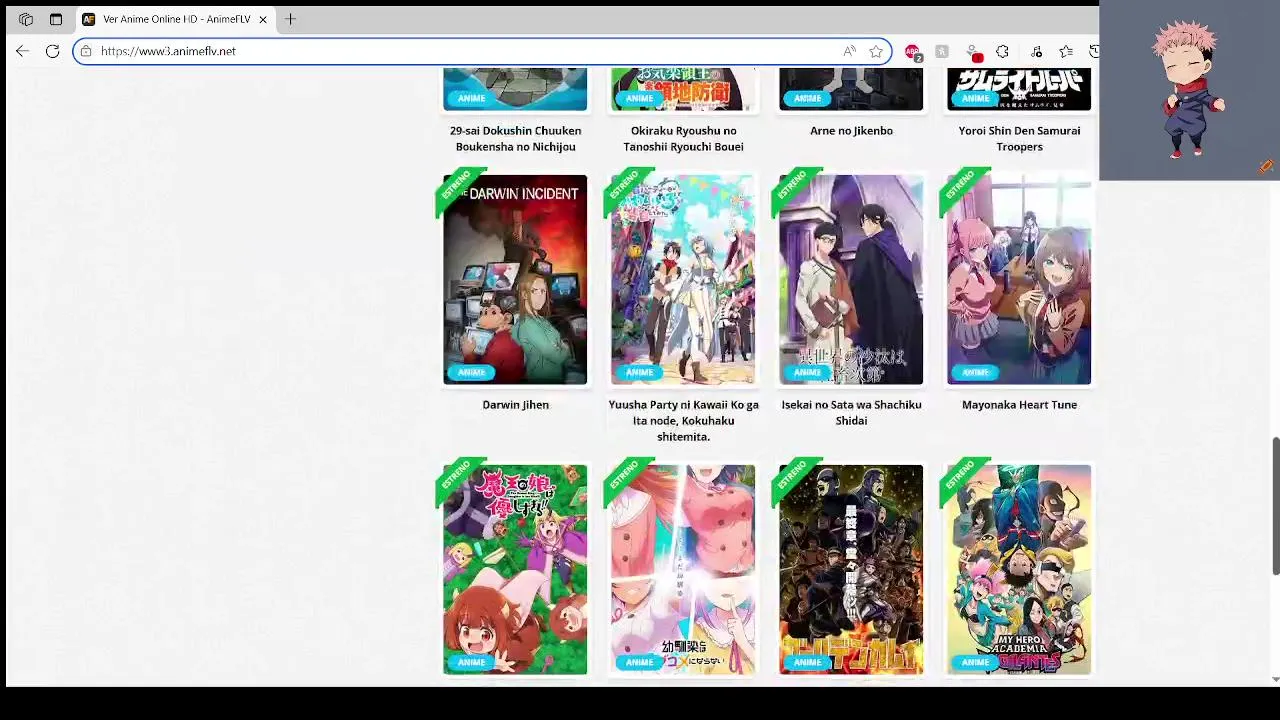
Task: View site information lock icon
Action: click(x=86, y=51)
